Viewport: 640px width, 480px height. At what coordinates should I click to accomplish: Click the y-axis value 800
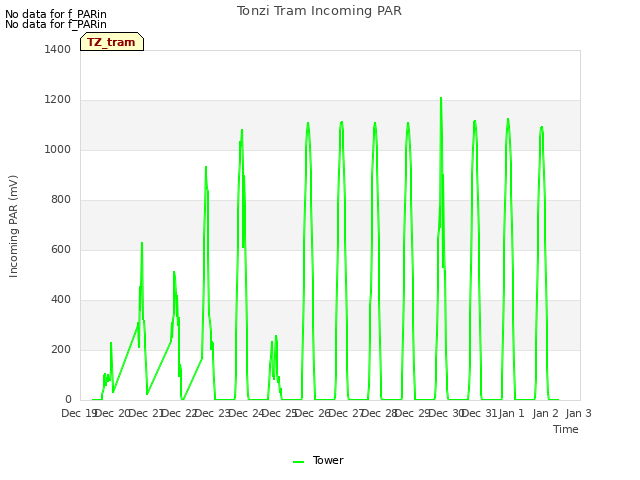(61, 200)
